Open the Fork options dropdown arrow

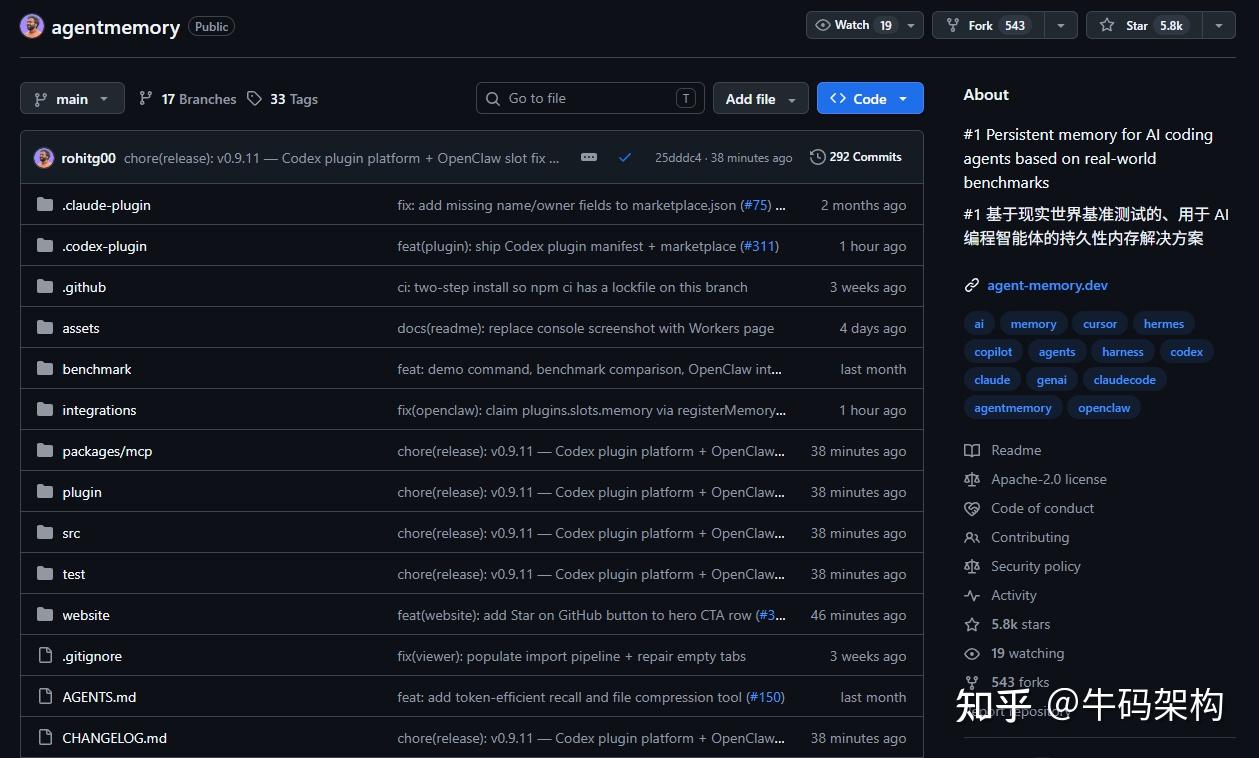1061,25
